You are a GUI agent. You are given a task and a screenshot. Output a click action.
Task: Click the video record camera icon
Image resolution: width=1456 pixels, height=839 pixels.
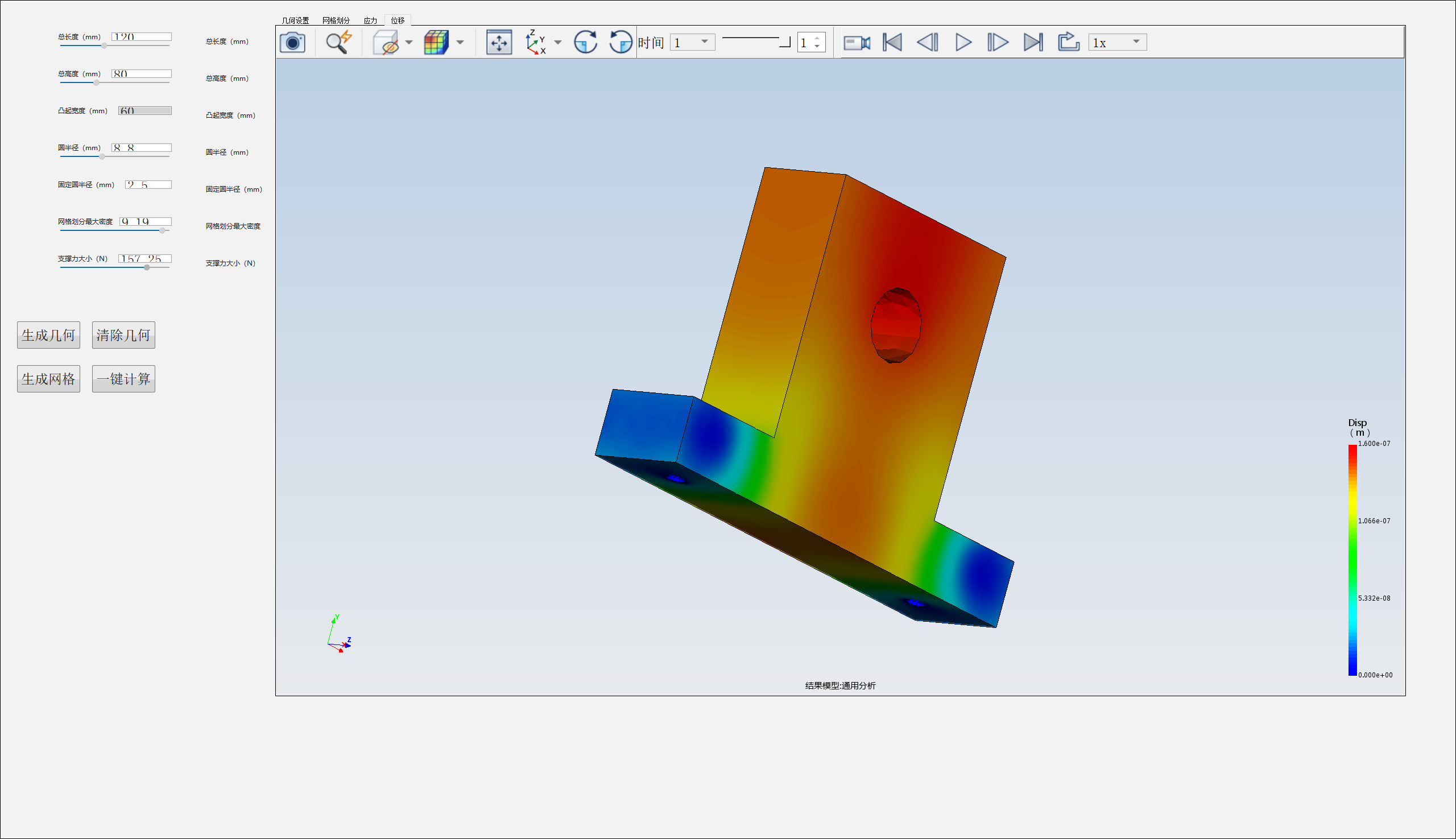[x=857, y=42]
